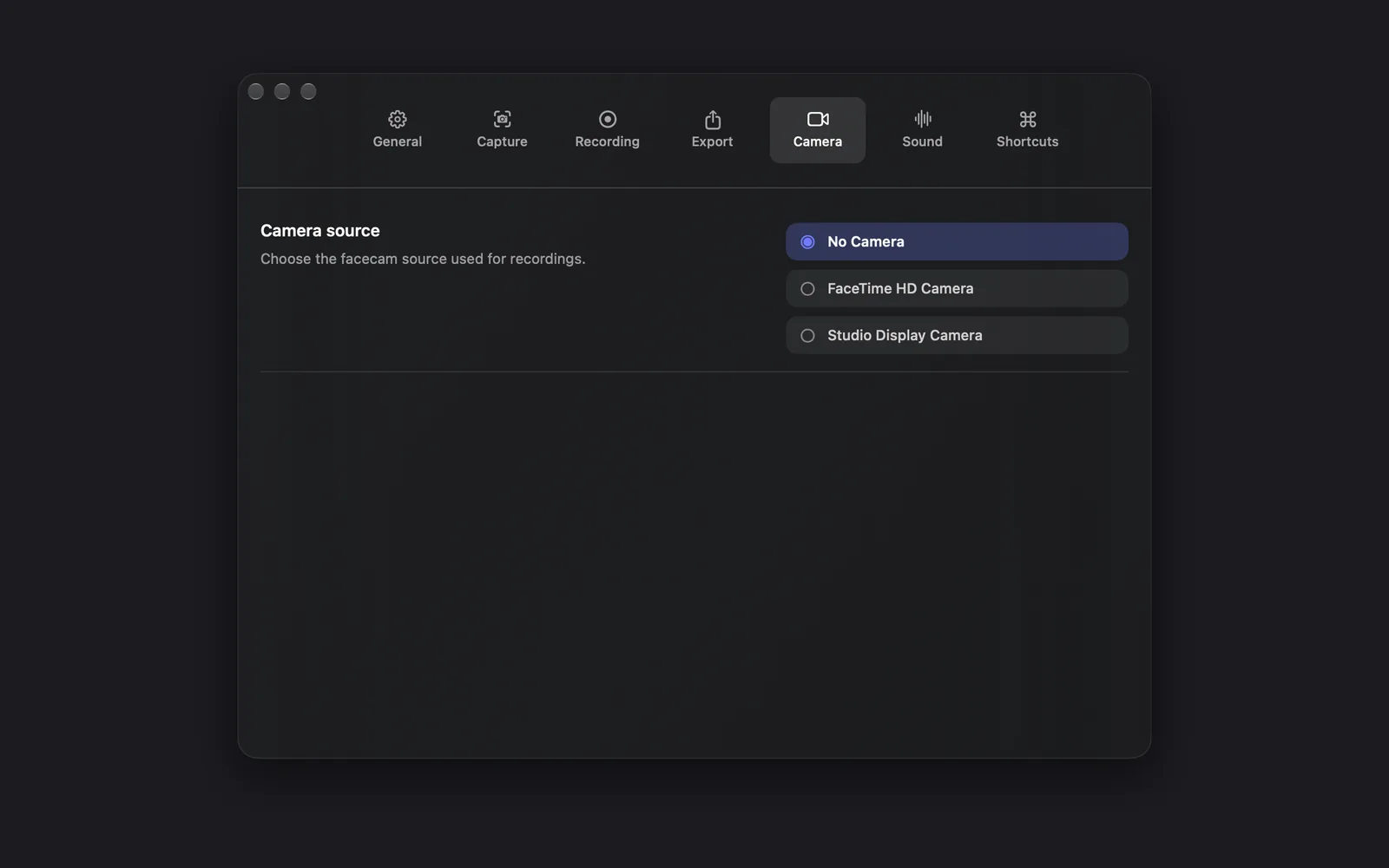Choose FaceTime HD Camera as source
1389x868 pixels.
click(x=957, y=288)
